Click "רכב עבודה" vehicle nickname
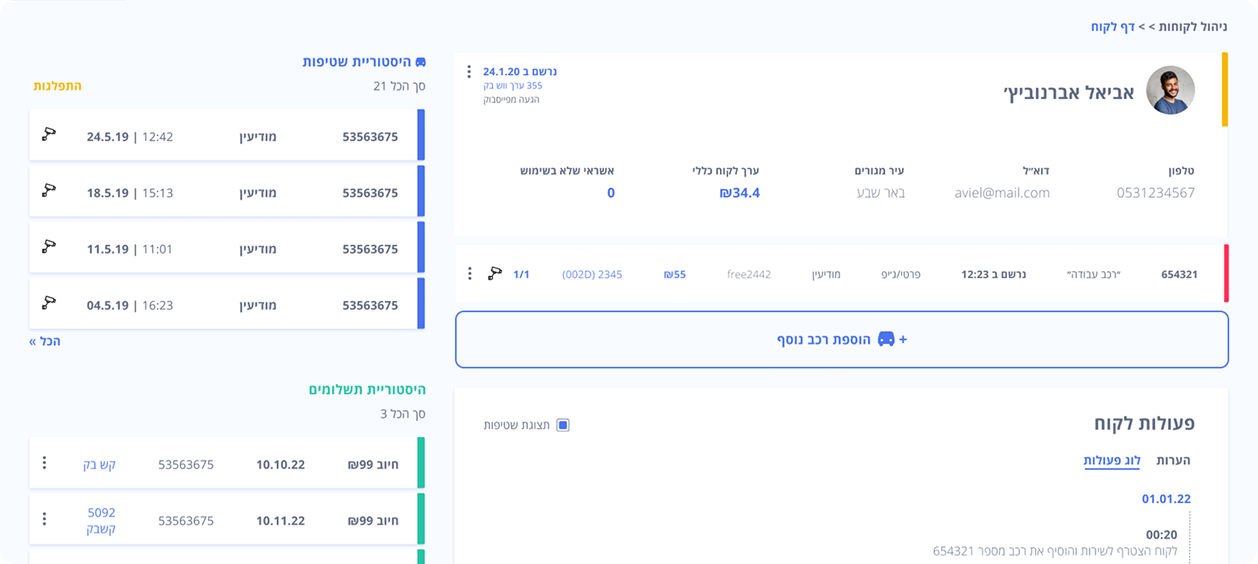Screen dimensions: 1258x564 click(1094, 274)
